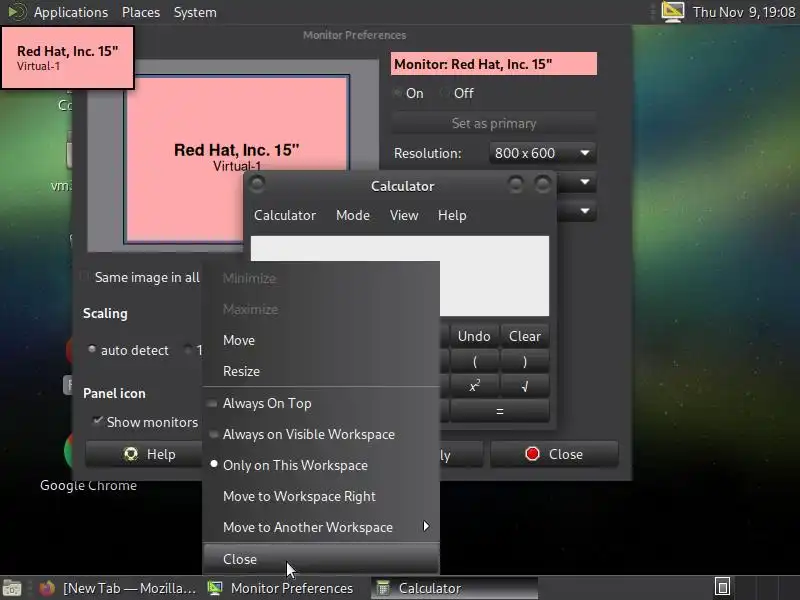The image size is (800, 600).
Task: Open the Resolution 800 x 600 dropdown
Action: [x=542, y=153]
